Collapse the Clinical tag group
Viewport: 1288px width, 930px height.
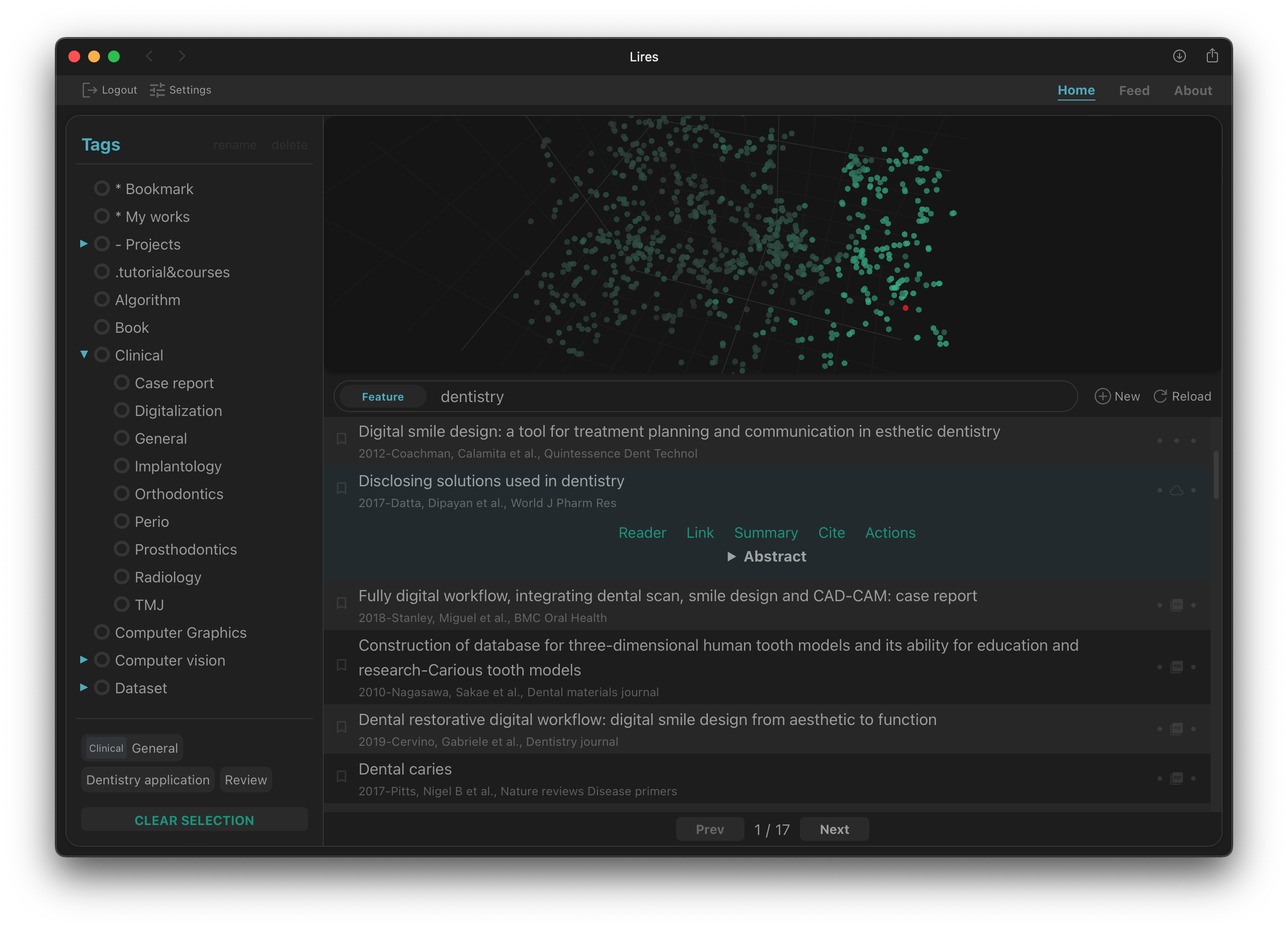(x=84, y=355)
